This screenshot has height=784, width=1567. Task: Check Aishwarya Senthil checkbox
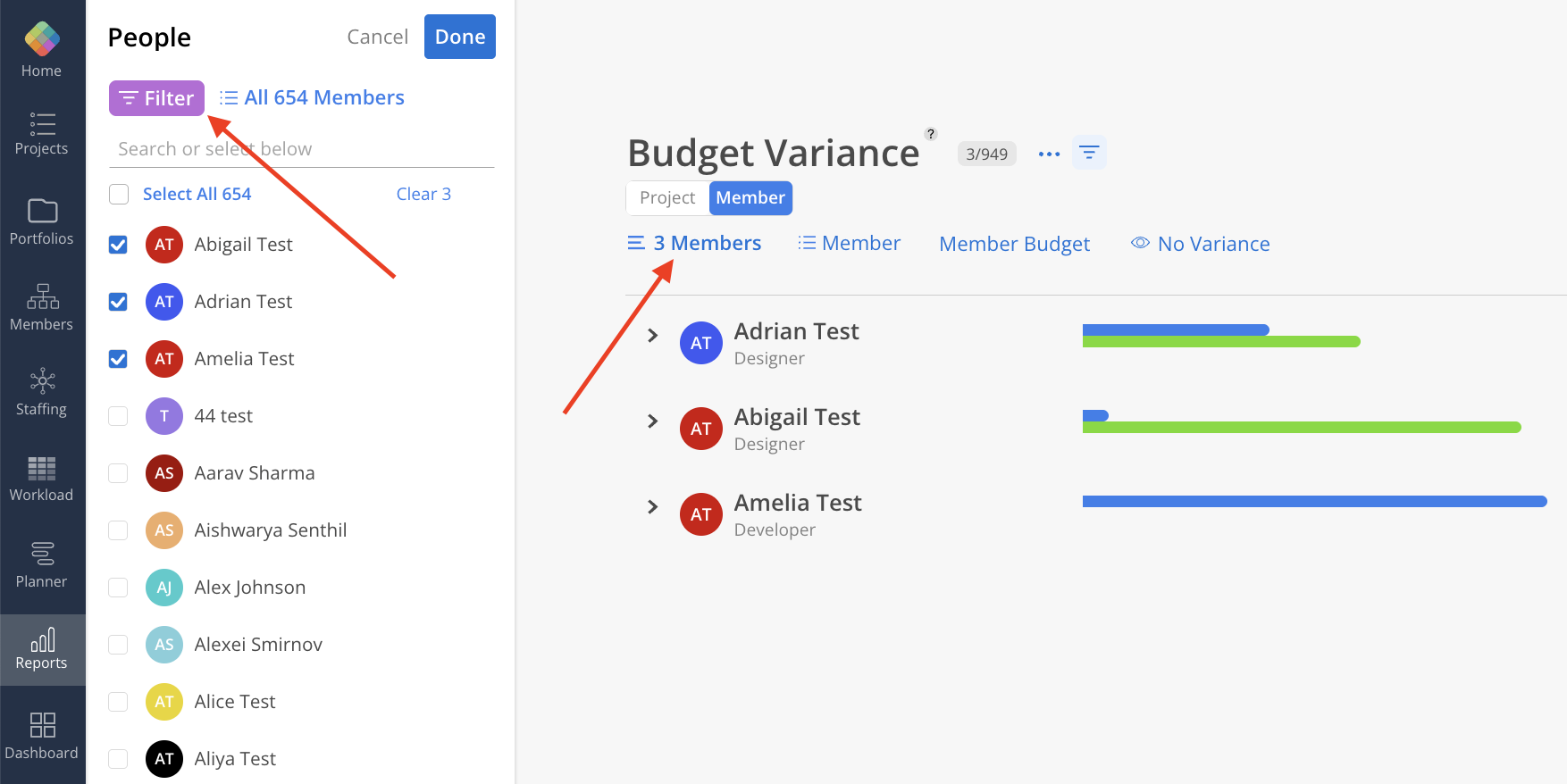coord(118,530)
